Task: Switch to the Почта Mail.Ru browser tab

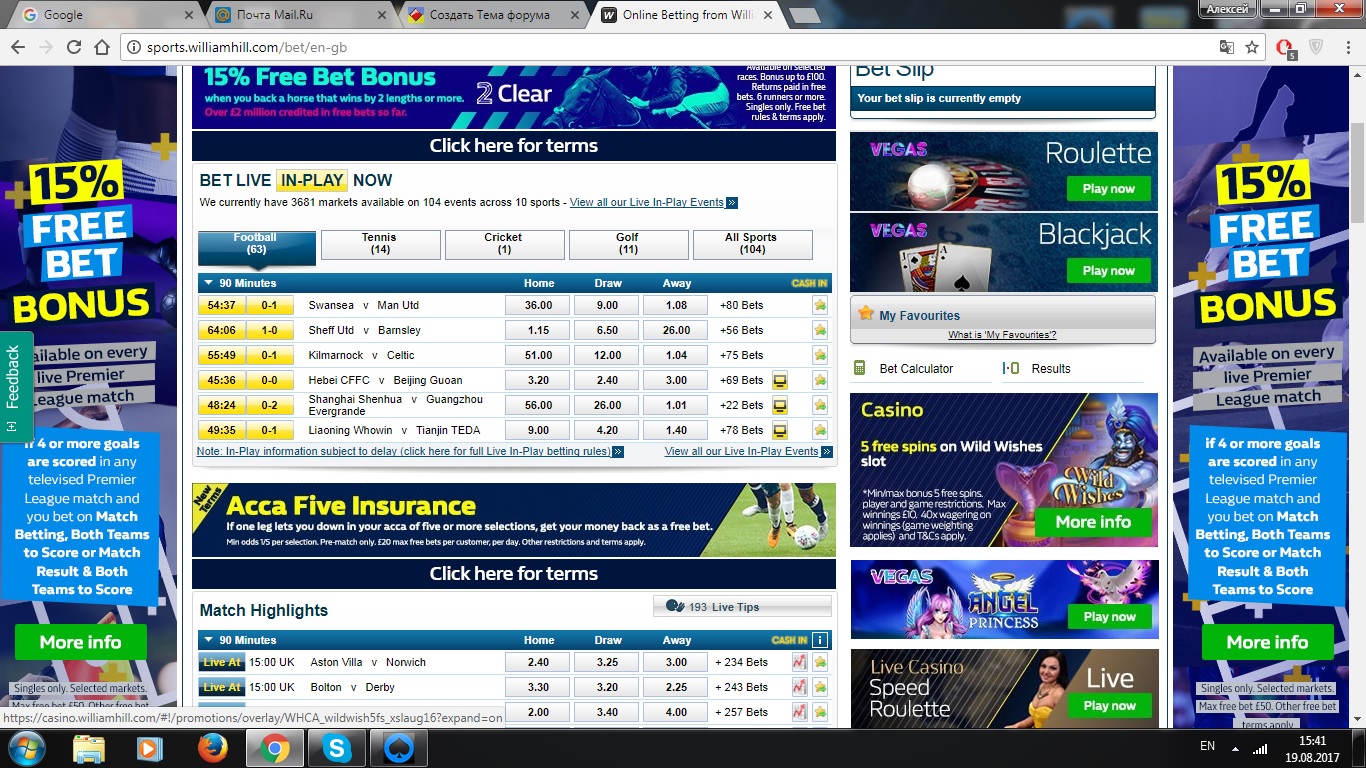Action: [x=300, y=15]
